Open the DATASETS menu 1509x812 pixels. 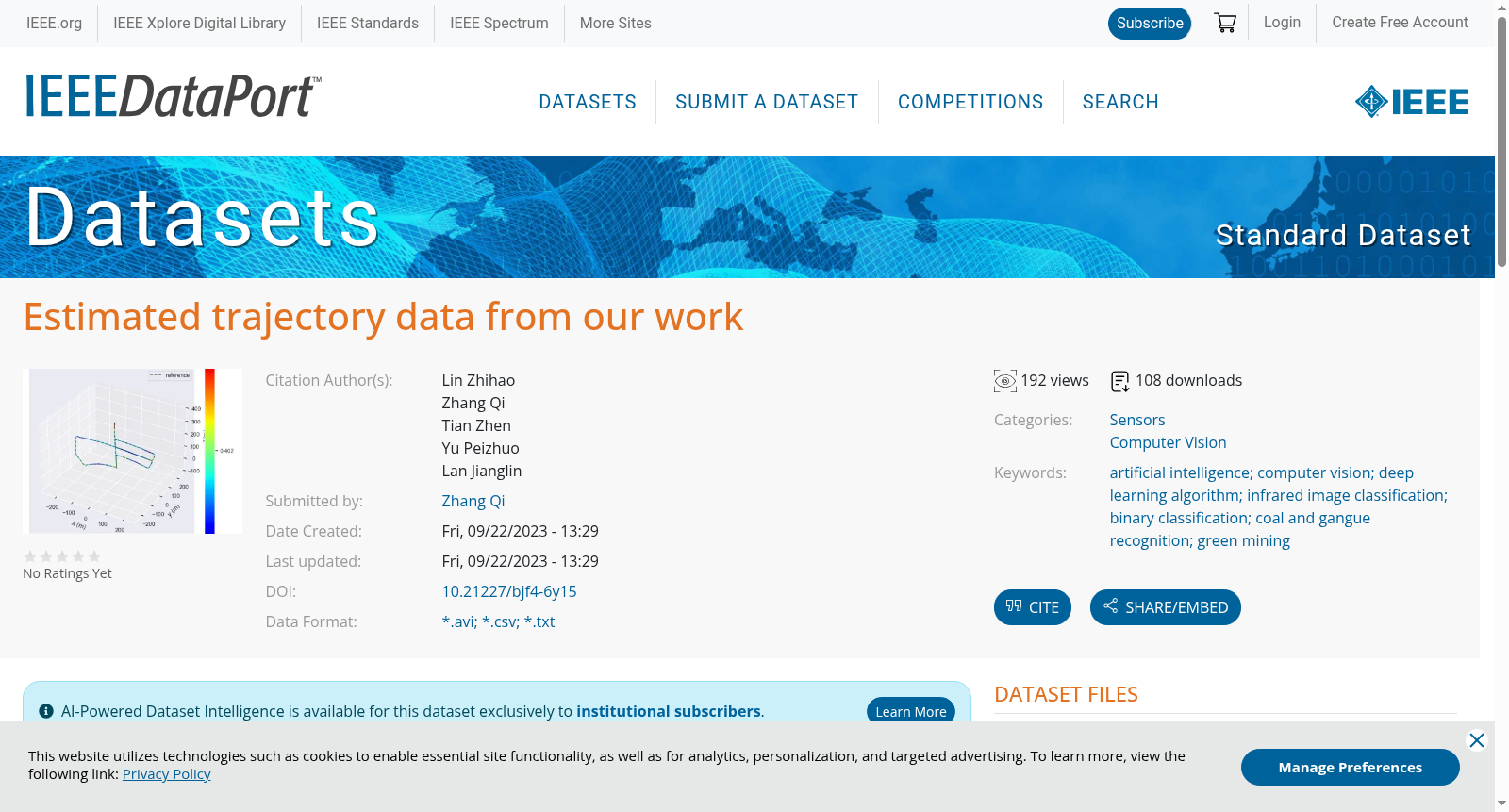pos(588,102)
